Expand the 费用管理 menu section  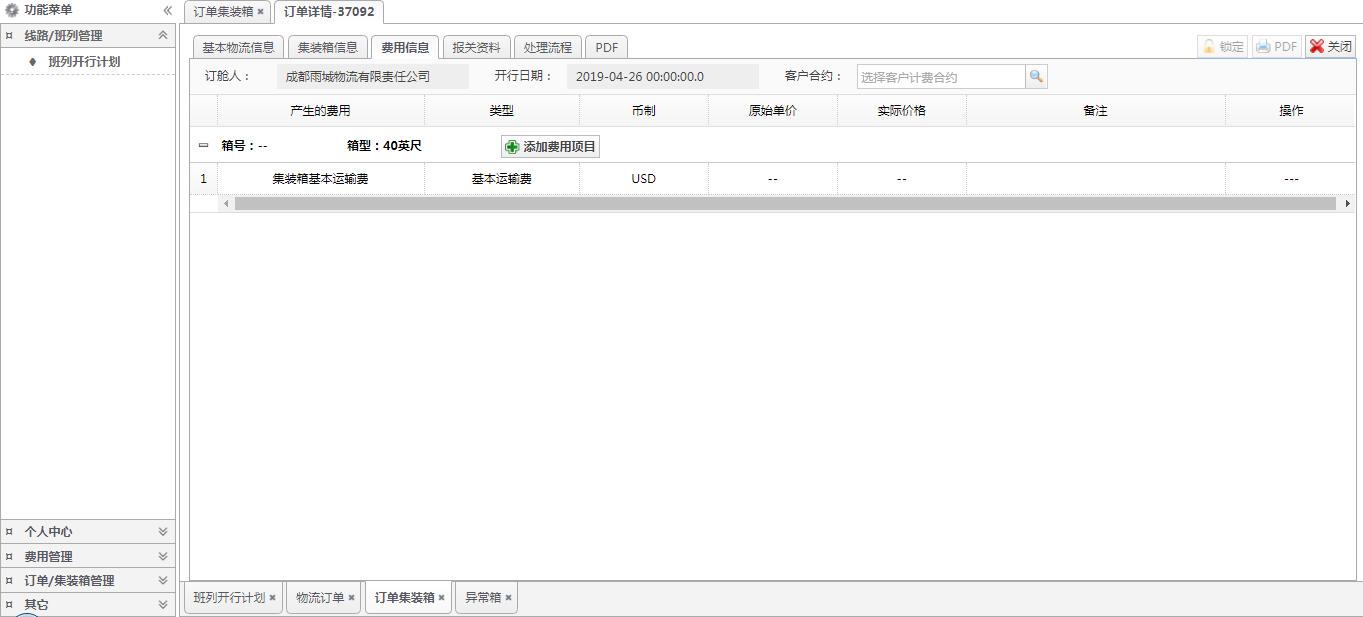click(163, 556)
